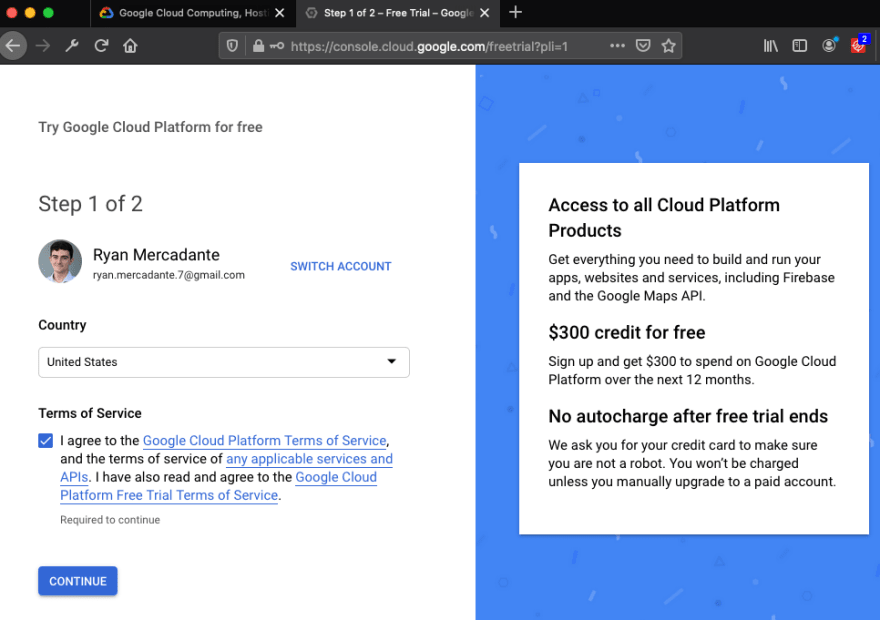Image resolution: width=880 pixels, height=620 pixels.
Task: Click Ryan Mercadante's profile photo
Action: coord(60,261)
